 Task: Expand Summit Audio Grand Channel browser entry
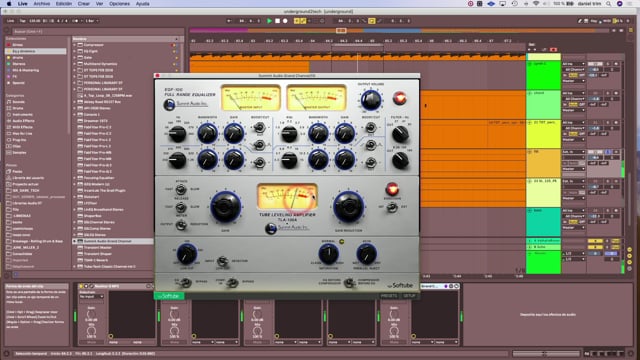click(75, 241)
